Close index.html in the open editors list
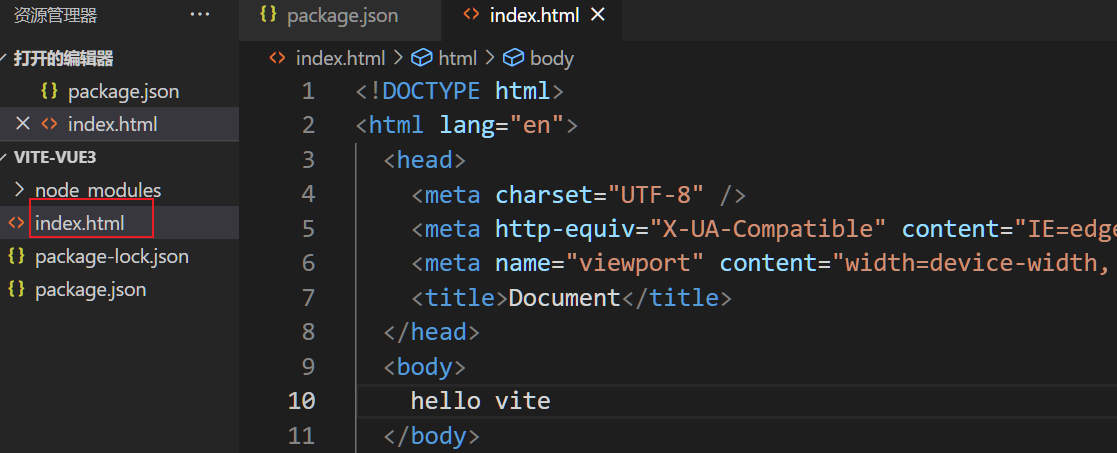 [x=22, y=124]
